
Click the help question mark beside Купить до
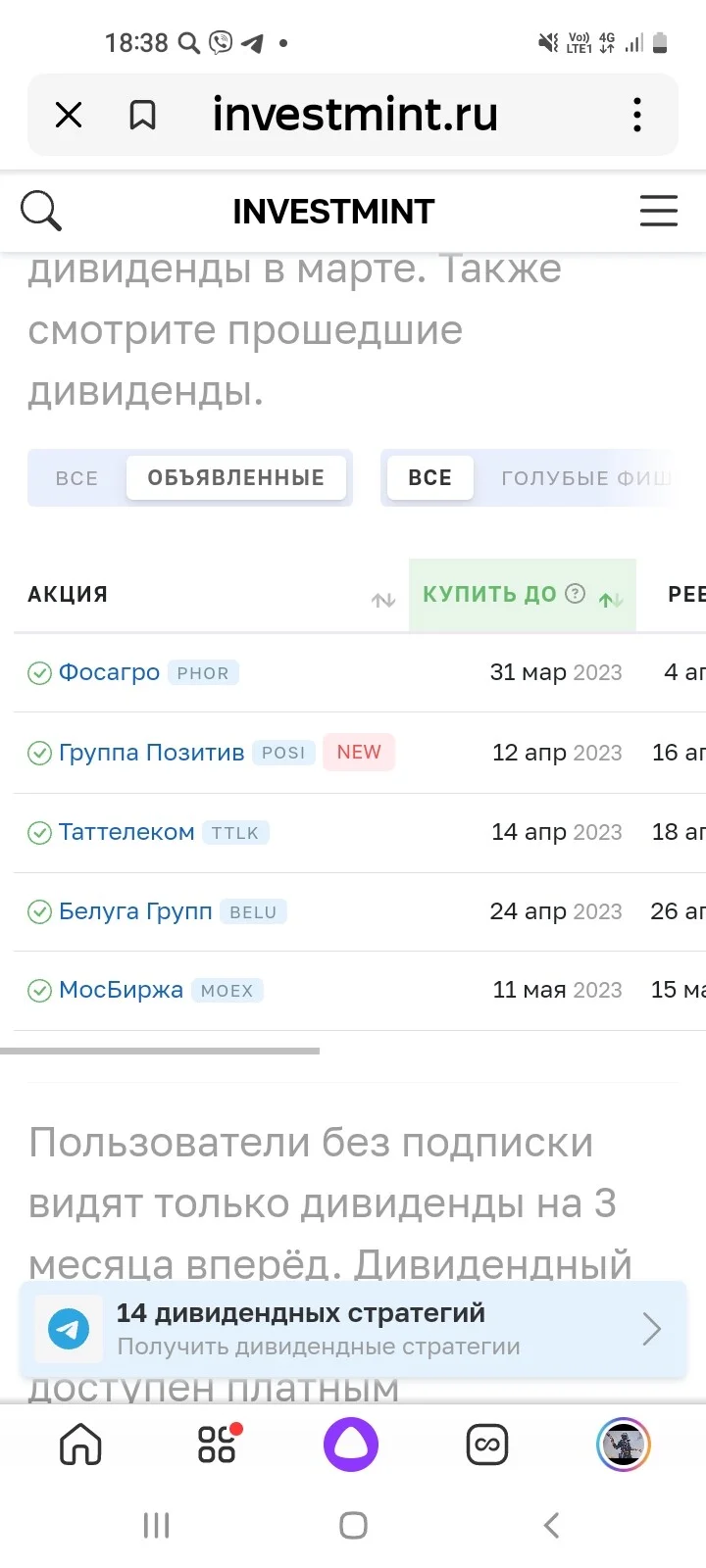(576, 593)
